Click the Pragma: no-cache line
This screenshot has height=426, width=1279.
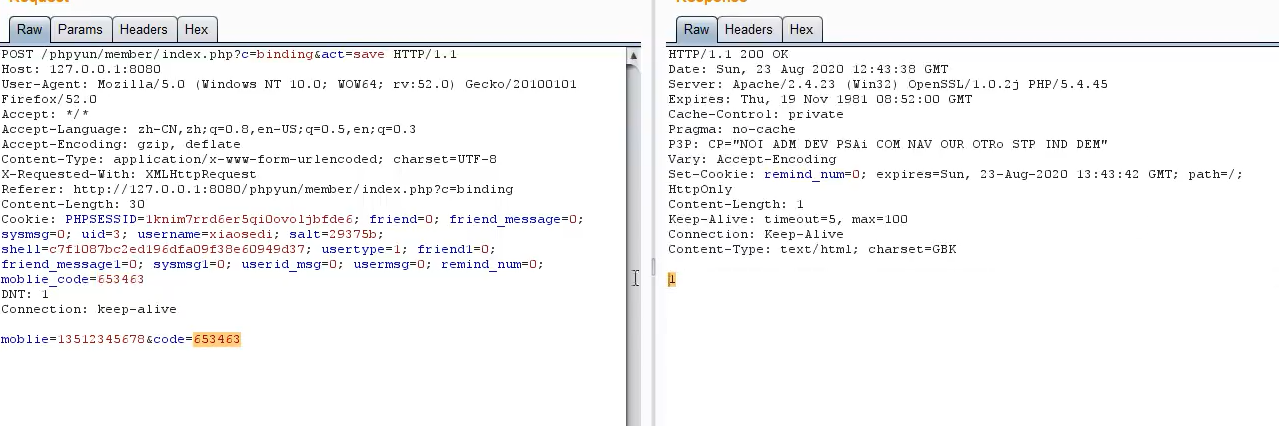pos(732,129)
